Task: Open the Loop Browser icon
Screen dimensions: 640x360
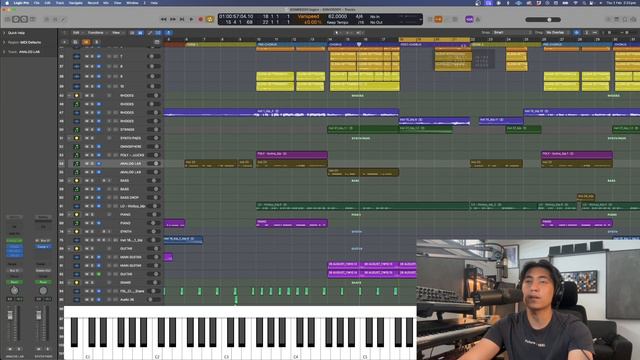Action: coord(624,19)
